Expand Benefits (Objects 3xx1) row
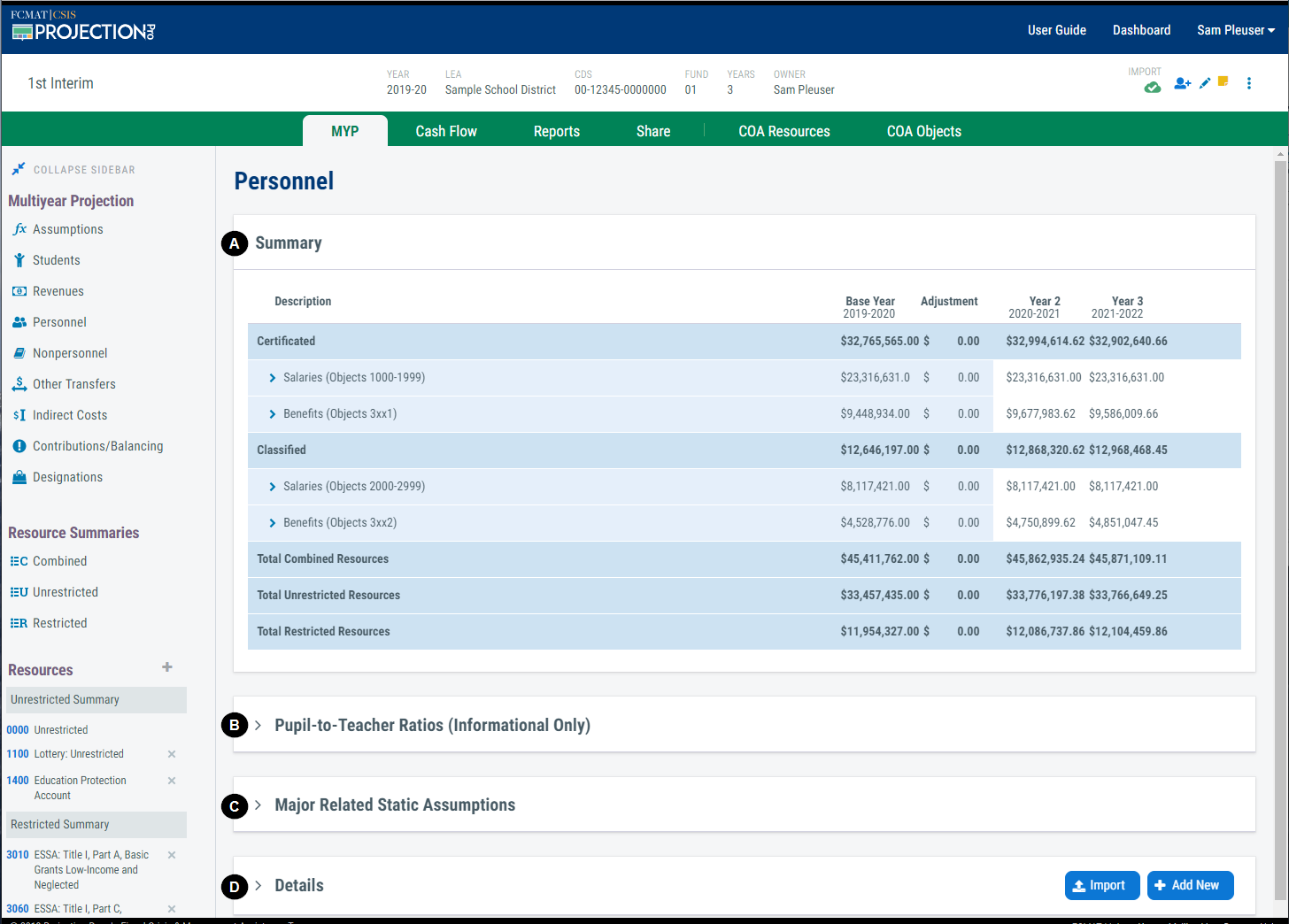 [272, 414]
